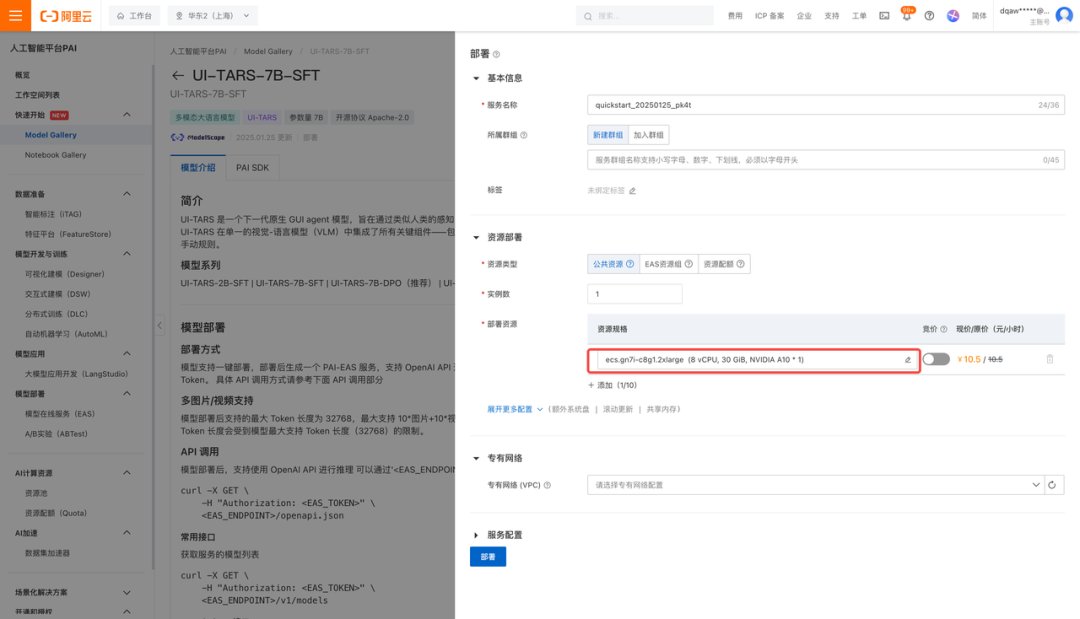1080x619 pixels.
Task: Click the hamburger menu at top left
Action: tap(13, 15)
